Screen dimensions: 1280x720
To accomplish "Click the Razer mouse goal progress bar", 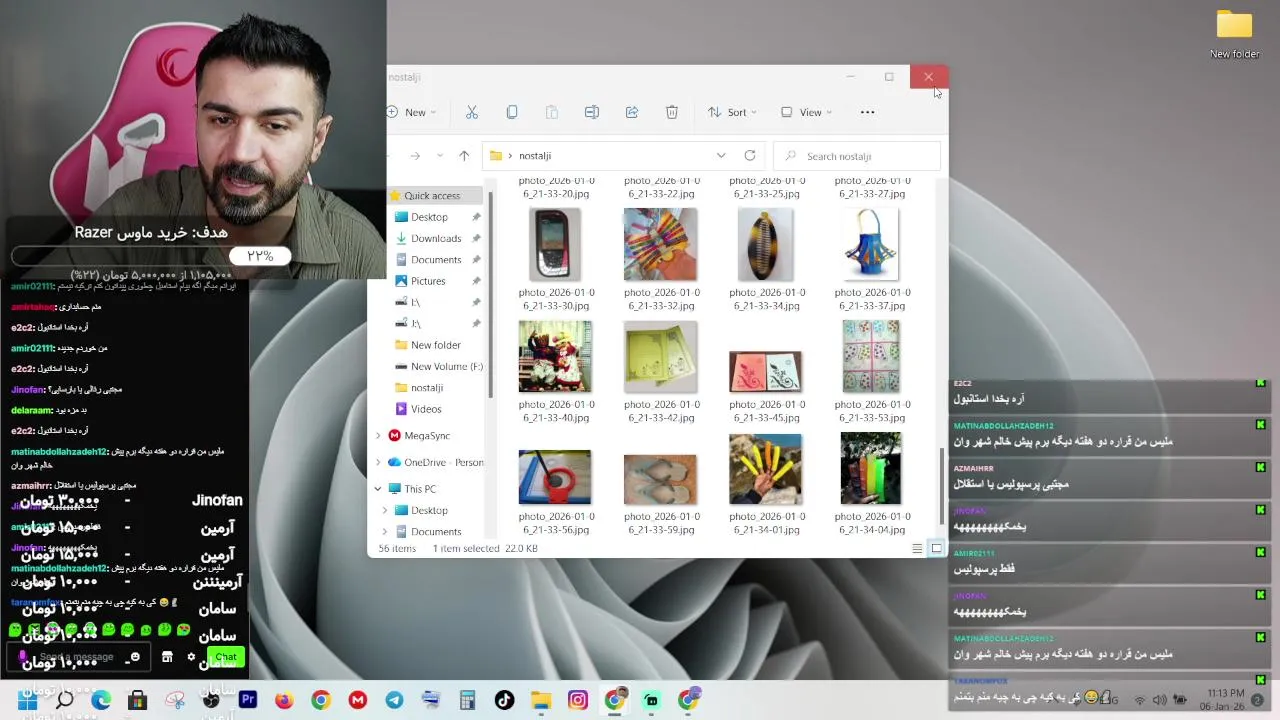I will 151,256.
